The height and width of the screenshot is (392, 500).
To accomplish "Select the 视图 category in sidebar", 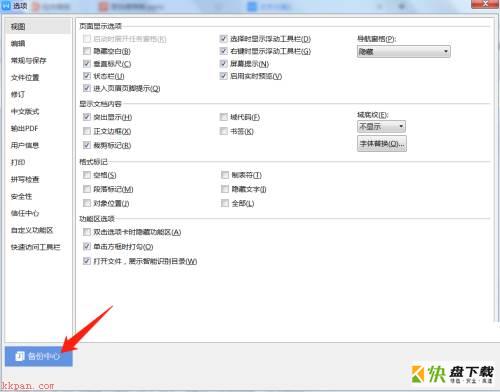I will click(x=38, y=27).
